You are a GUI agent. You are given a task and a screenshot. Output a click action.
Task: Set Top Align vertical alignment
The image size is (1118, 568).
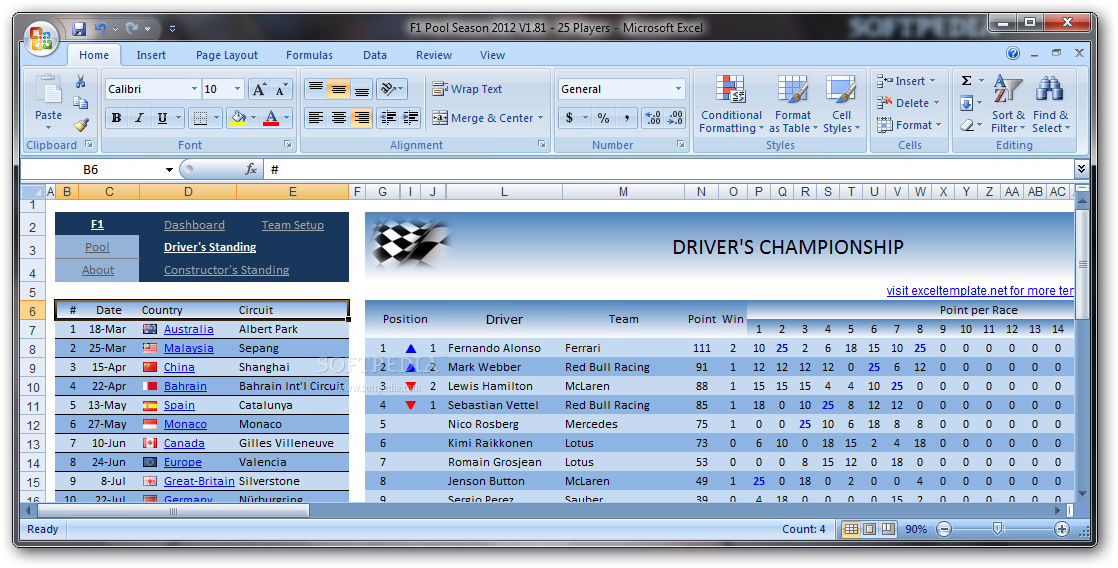click(316, 89)
